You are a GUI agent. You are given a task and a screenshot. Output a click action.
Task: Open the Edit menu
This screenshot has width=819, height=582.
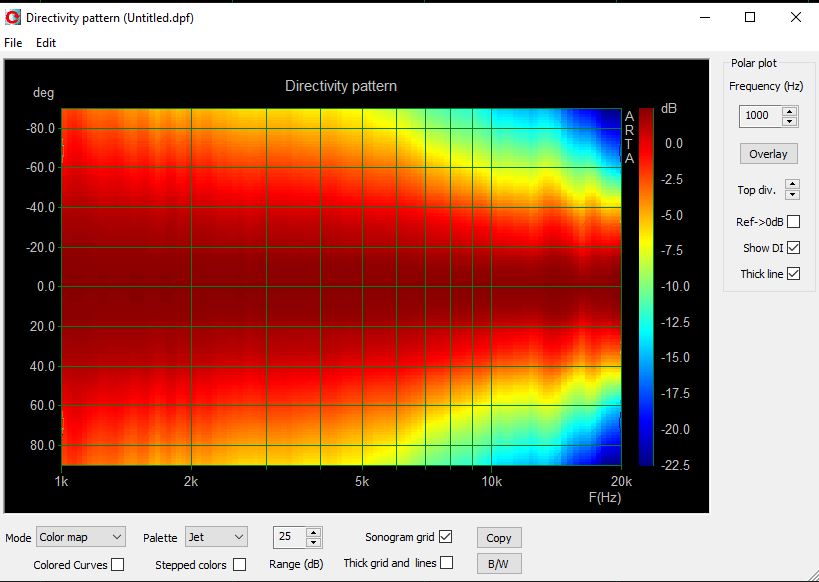[46, 43]
